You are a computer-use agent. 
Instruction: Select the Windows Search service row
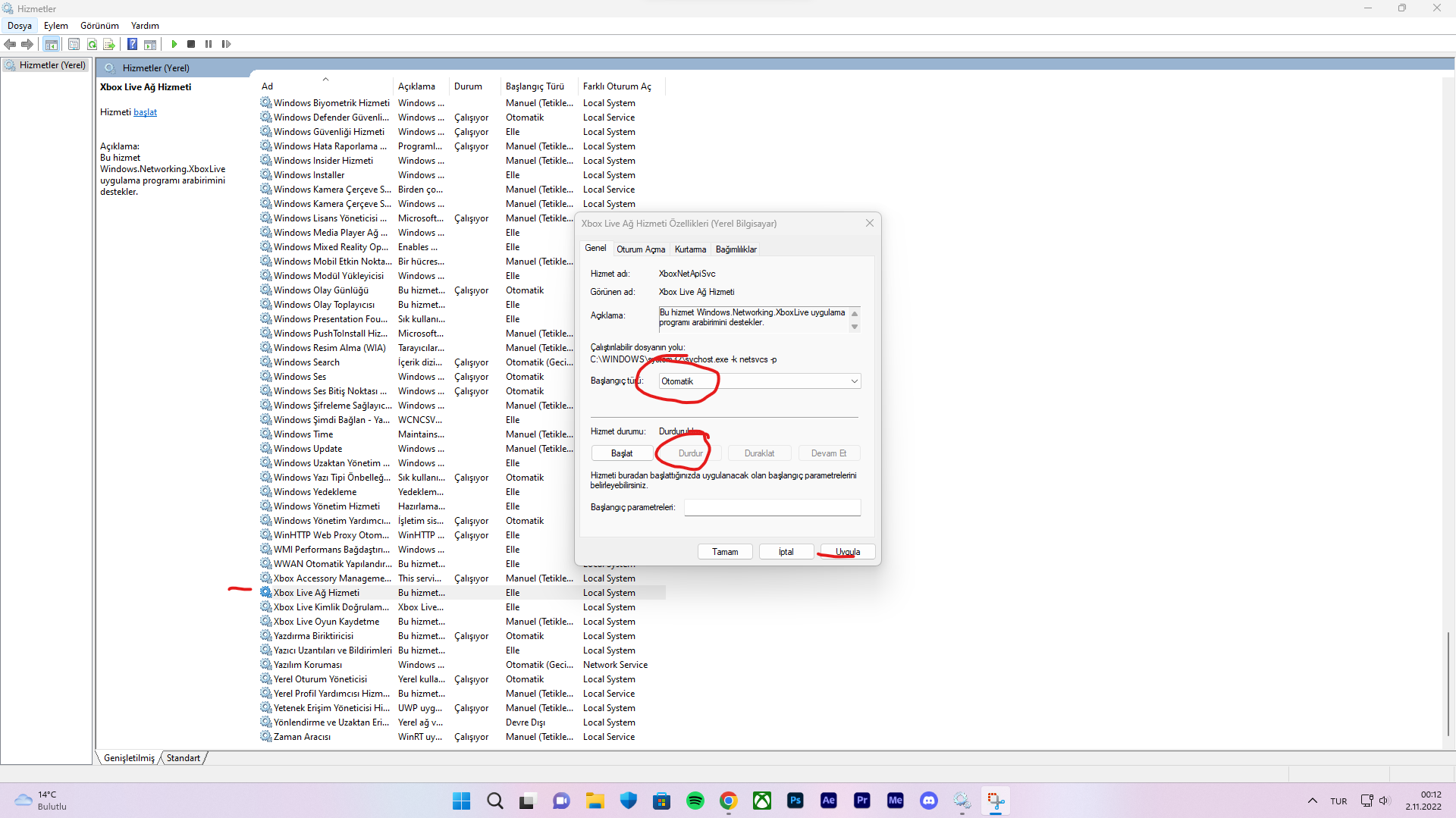point(463,362)
